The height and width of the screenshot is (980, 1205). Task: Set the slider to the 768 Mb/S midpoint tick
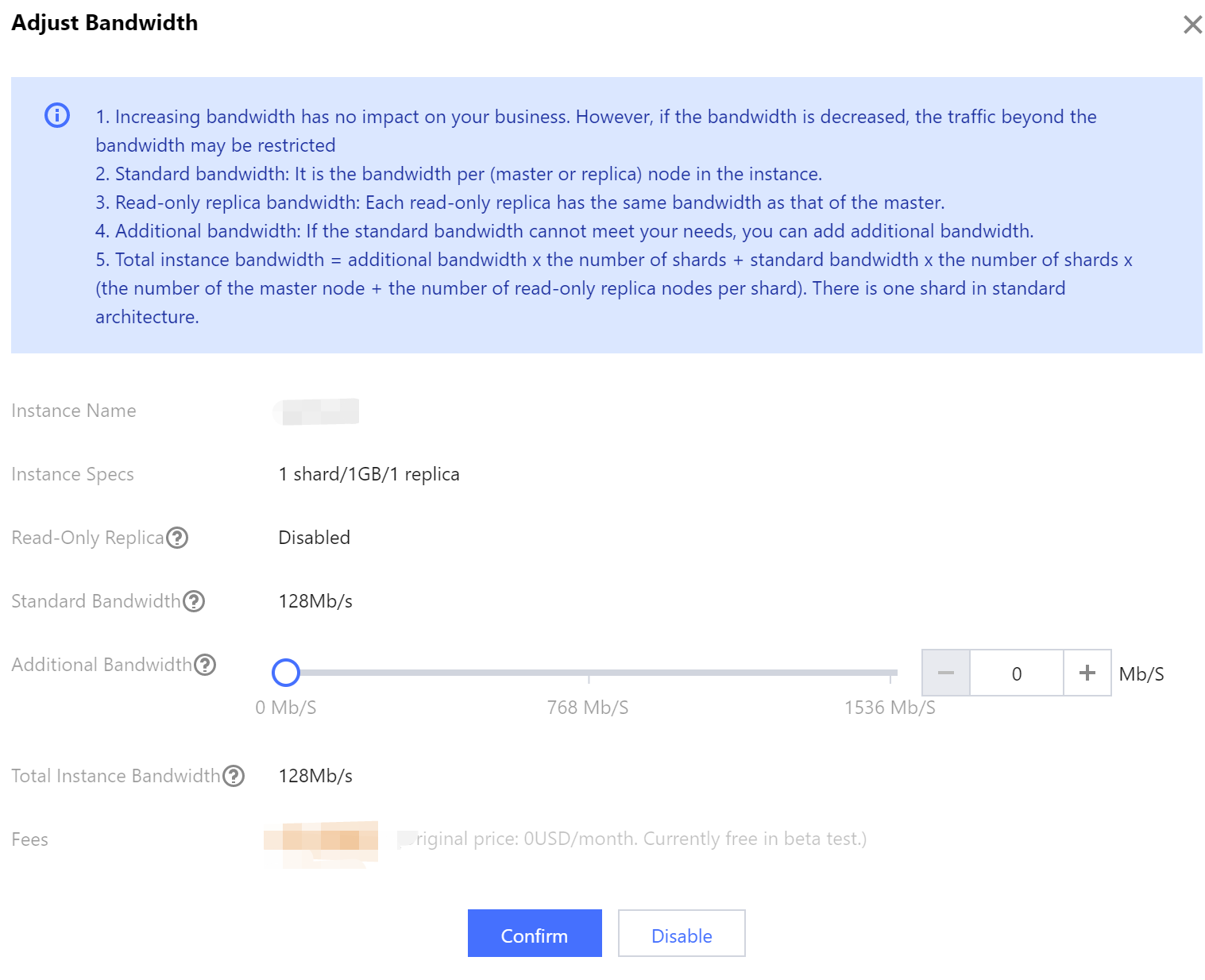[x=589, y=673]
